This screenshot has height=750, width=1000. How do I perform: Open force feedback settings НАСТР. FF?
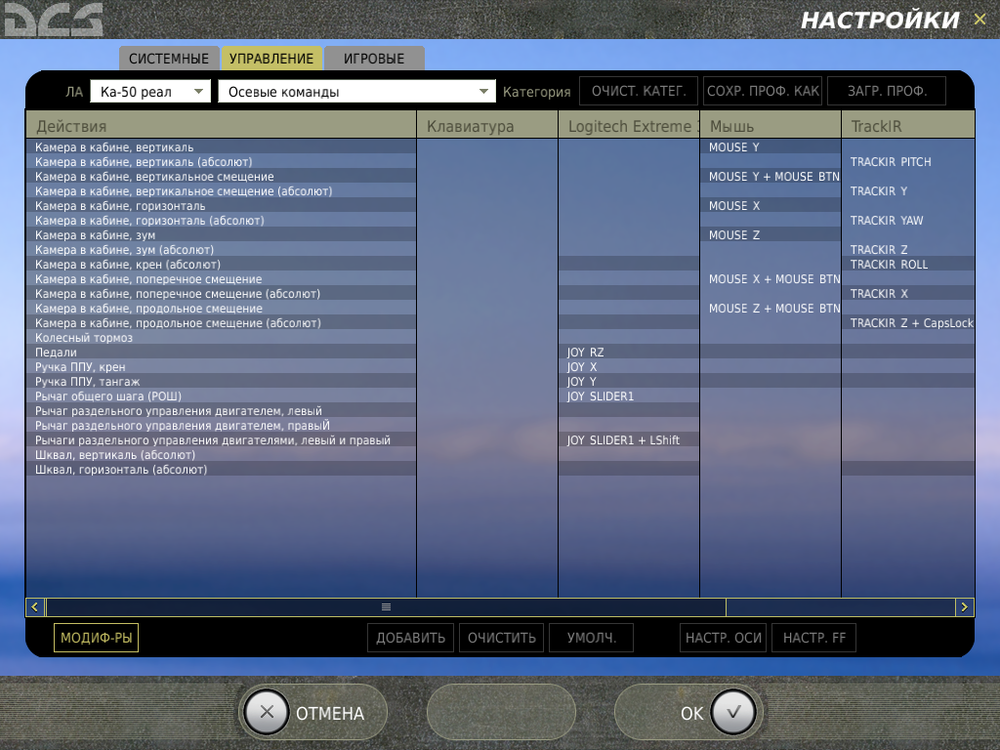(x=813, y=637)
